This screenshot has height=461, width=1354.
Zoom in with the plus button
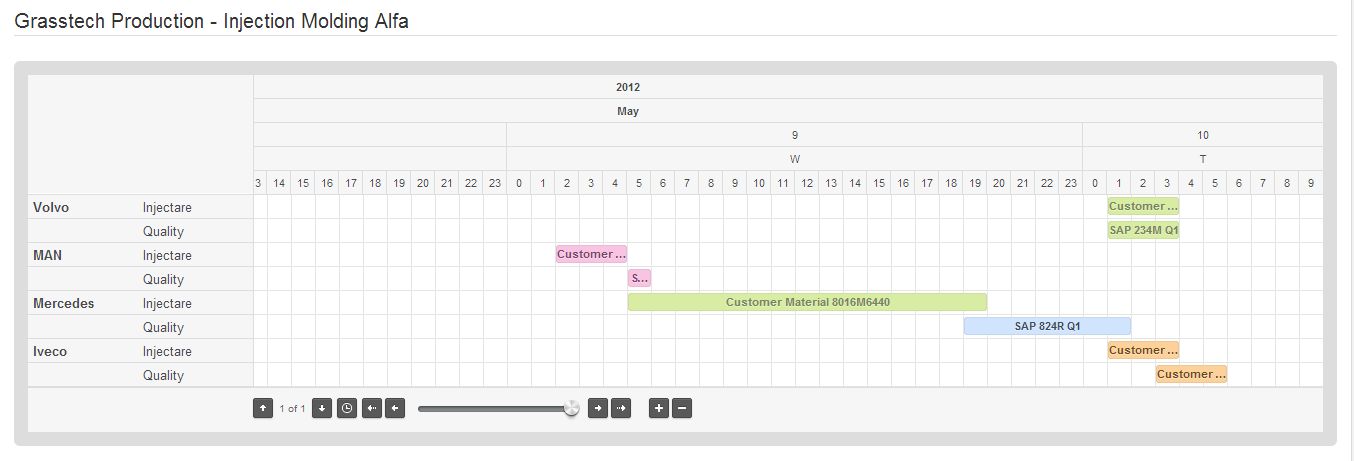coord(659,408)
